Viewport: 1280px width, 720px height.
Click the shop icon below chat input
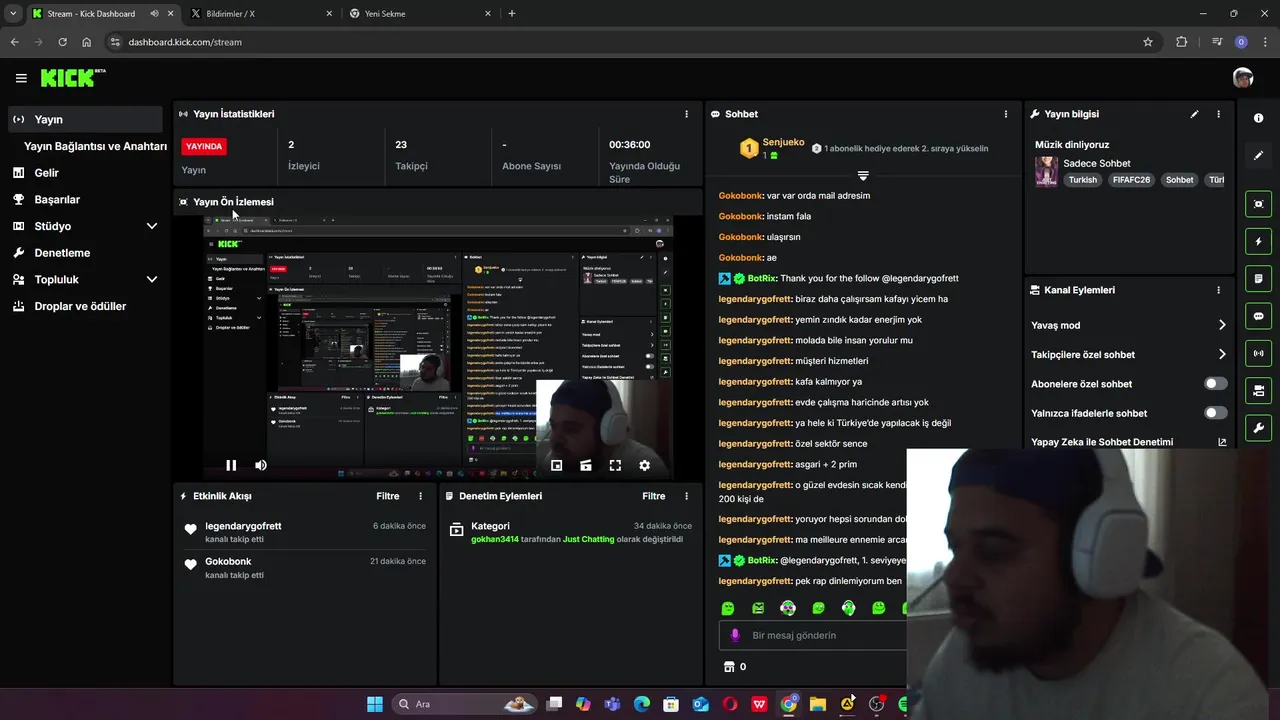(728, 667)
